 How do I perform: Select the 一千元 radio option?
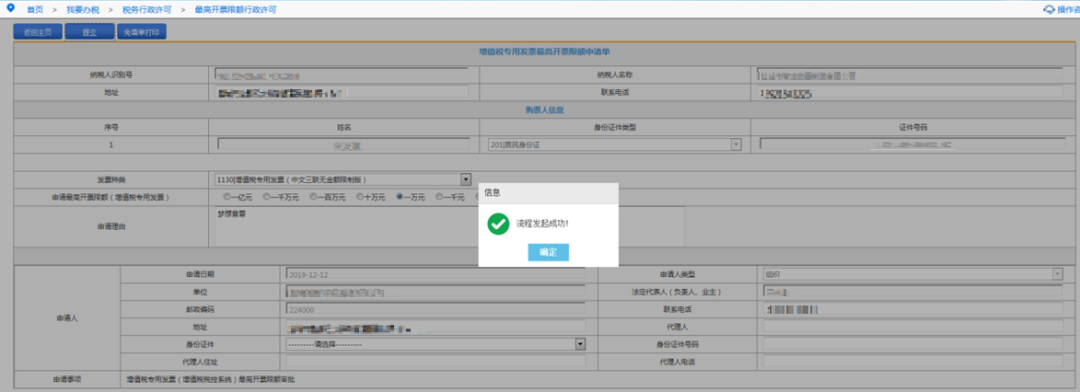[x=439, y=197]
